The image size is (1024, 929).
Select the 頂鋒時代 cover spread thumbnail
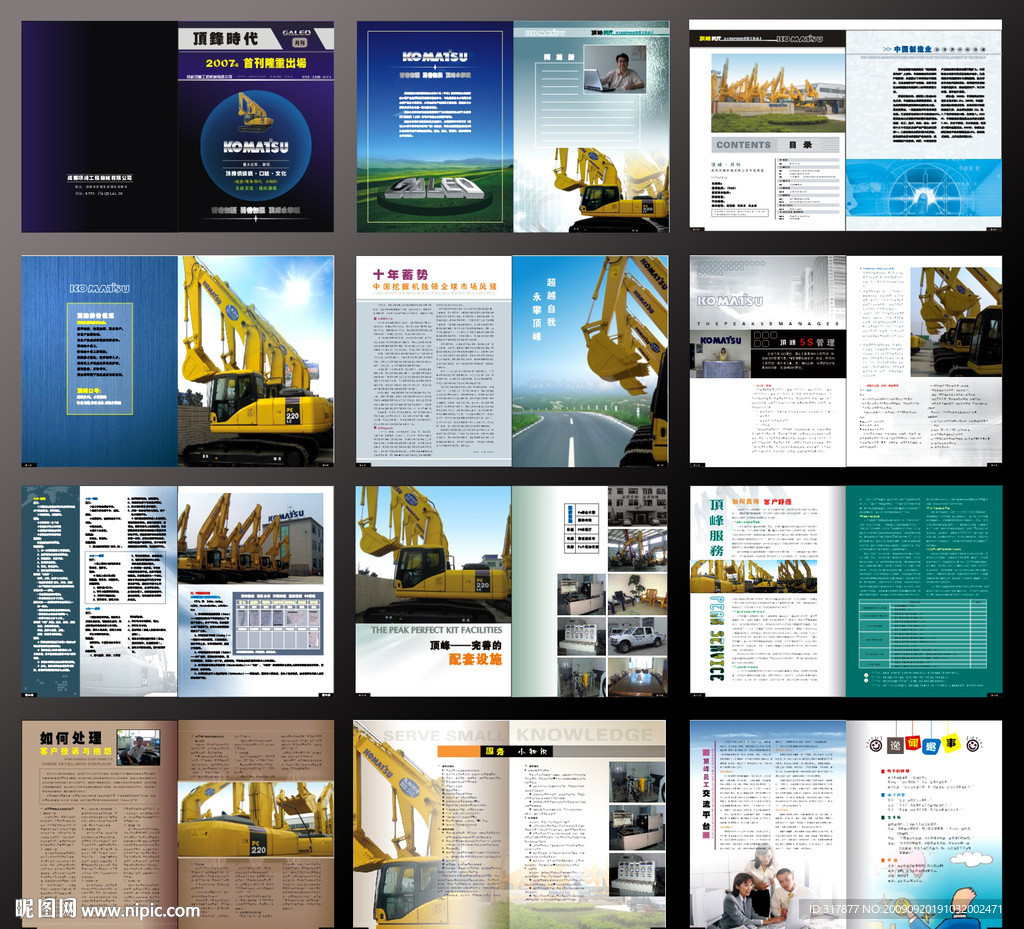pyautogui.click(x=178, y=127)
